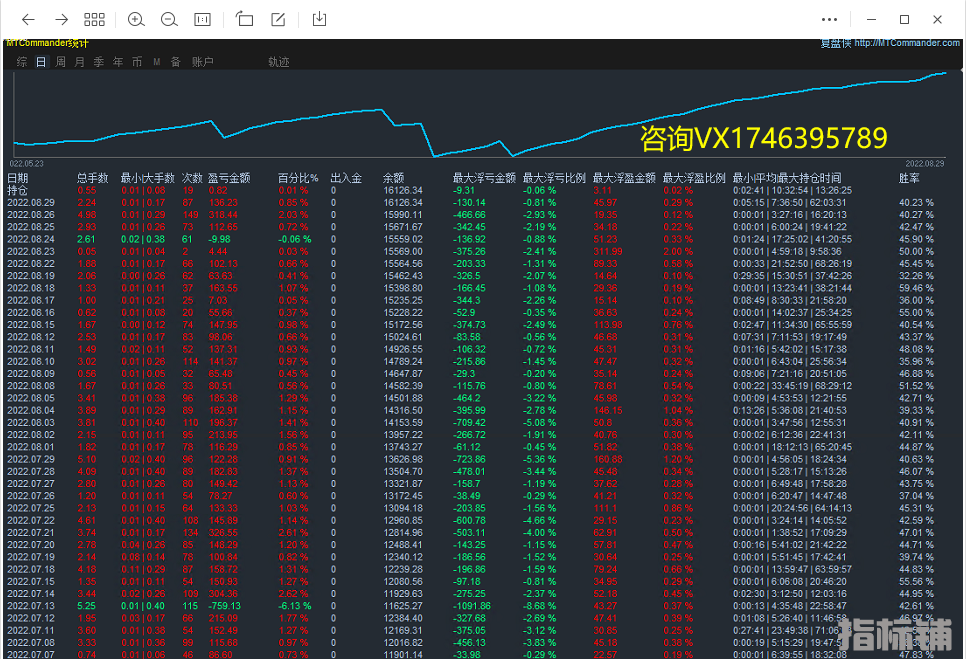Save a copy with the download icon
Image resolution: width=966 pixels, height=659 pixels.
pyautogui.click(x=320, y=19)
